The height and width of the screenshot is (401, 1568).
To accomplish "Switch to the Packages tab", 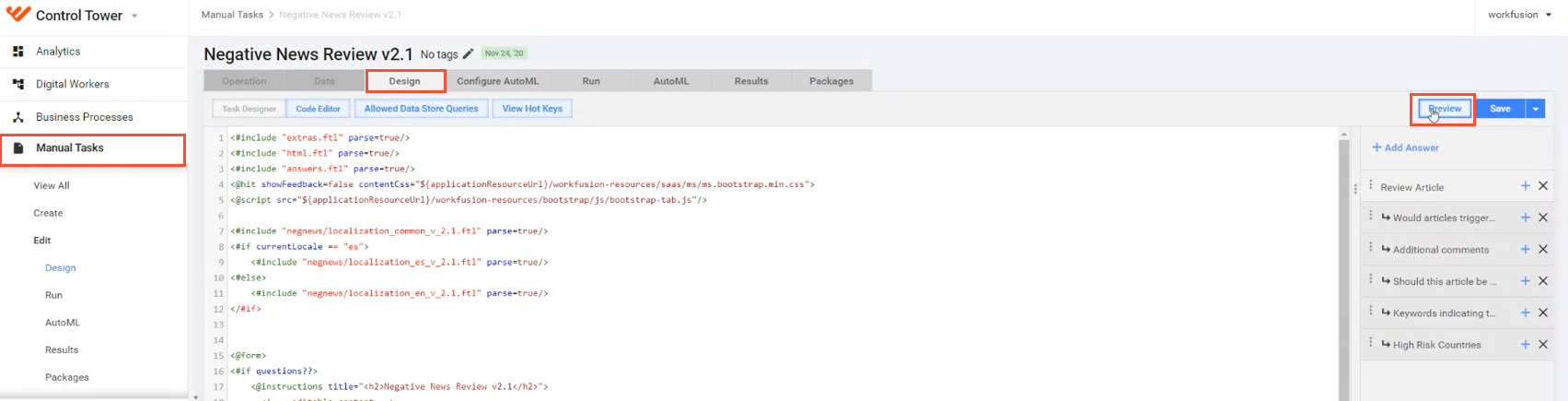I will click(x=831, y=81).
